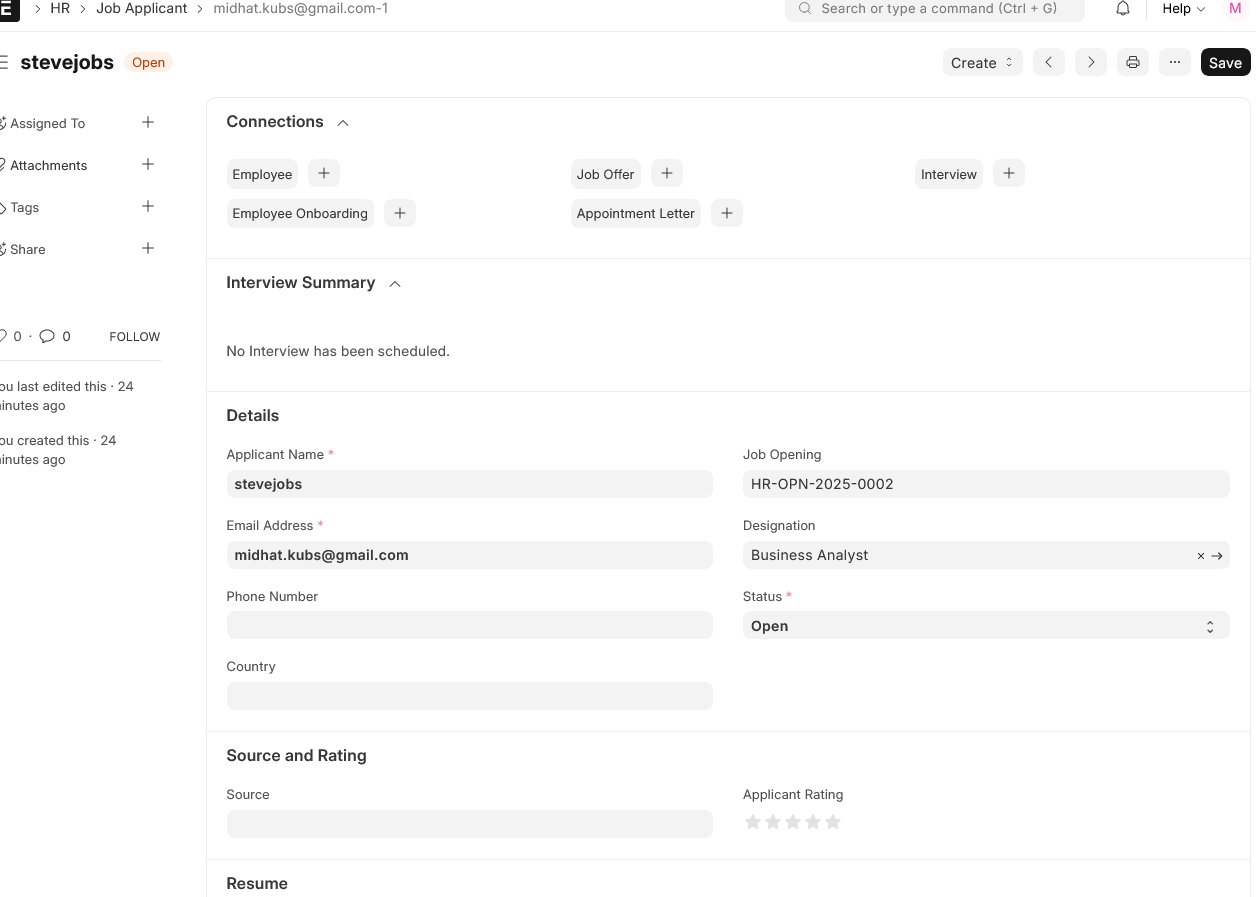Add an attachment plus icon
Viewport: 1256px width, 897px height.
click(x=148, y=164)
